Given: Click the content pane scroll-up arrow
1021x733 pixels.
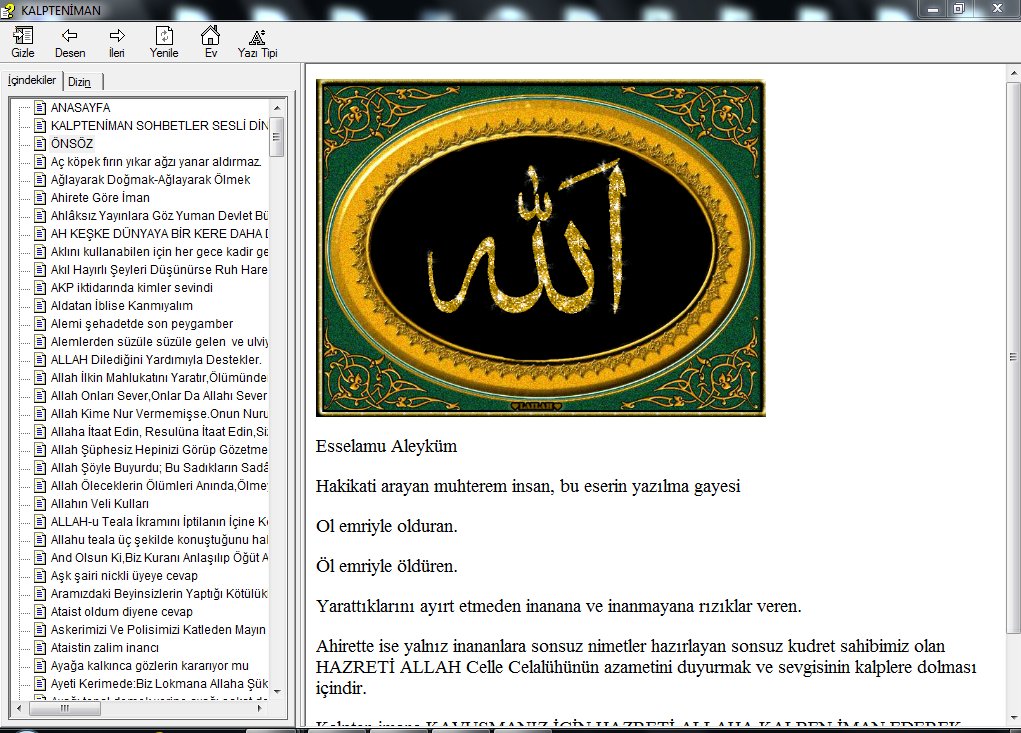Looking at the screenshot, I should (1013, 73).
